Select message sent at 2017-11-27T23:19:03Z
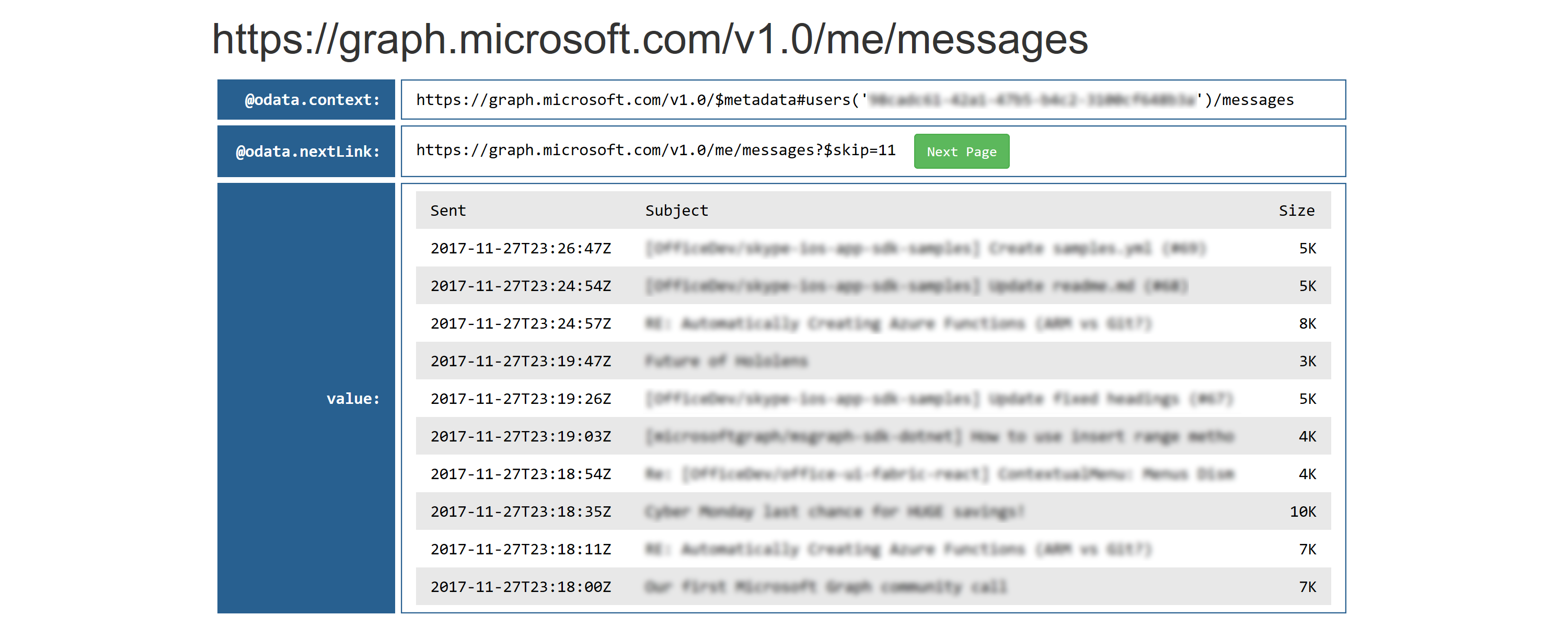The width and height of the screenshot is (1568, 627). [521, 436]
